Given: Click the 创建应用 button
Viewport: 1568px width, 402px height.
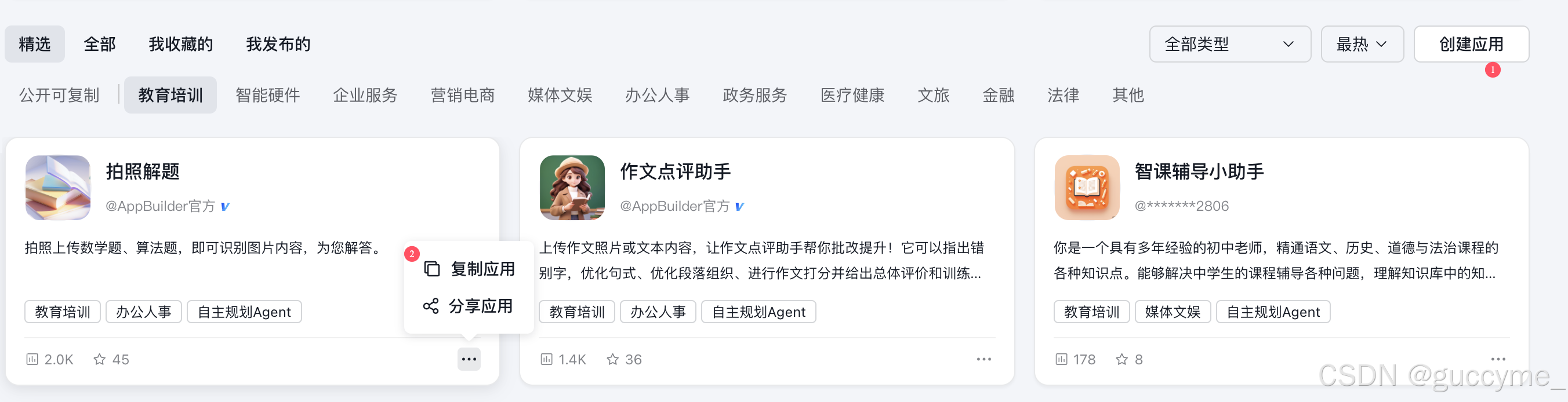Looking at the screenshot, I should 1471,44.
